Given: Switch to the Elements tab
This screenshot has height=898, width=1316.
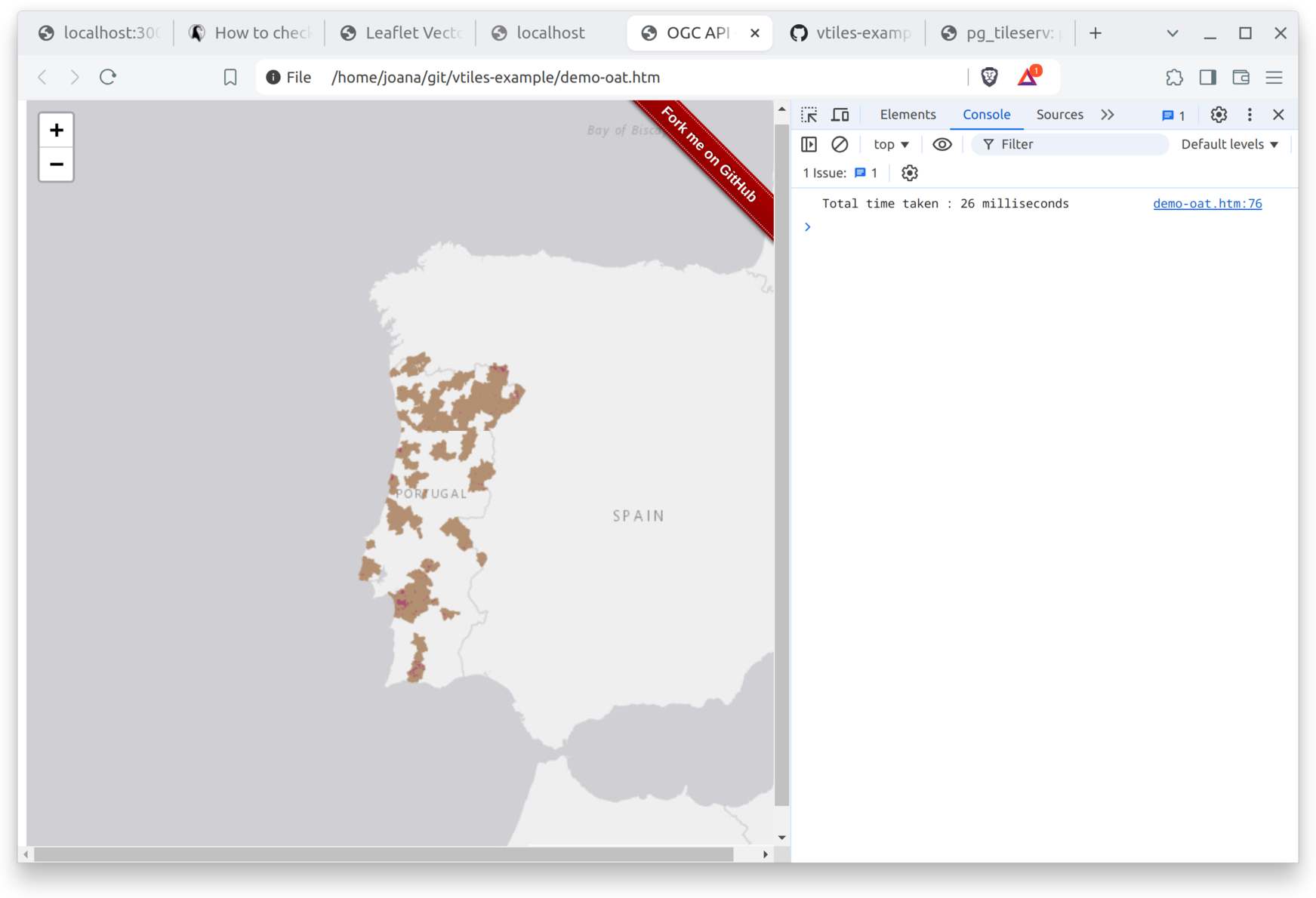Looking at the screenshot, I should tap(908, 115).
